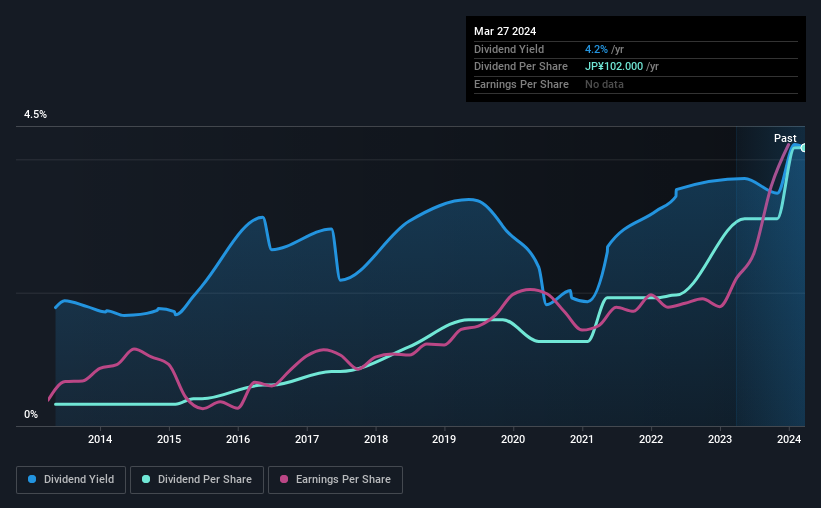
Task: Click the Past label on the chart
Action: tap(785, 138)
